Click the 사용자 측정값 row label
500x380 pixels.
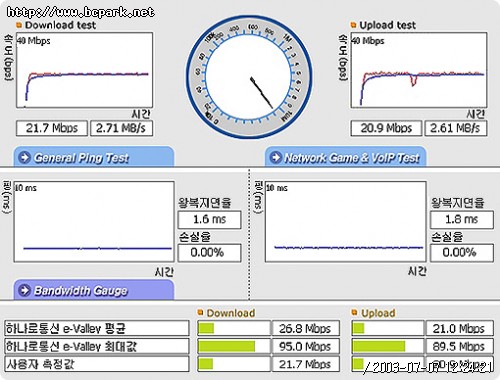coord(96,364)
